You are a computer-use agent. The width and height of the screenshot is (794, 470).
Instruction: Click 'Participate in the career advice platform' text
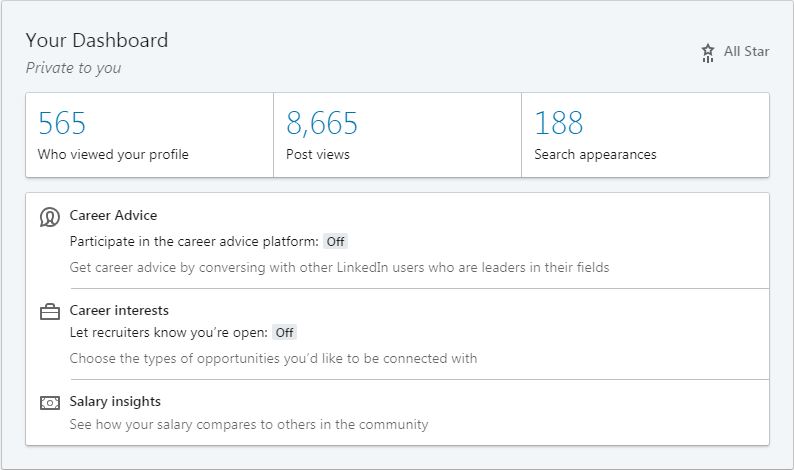[194, 242]
